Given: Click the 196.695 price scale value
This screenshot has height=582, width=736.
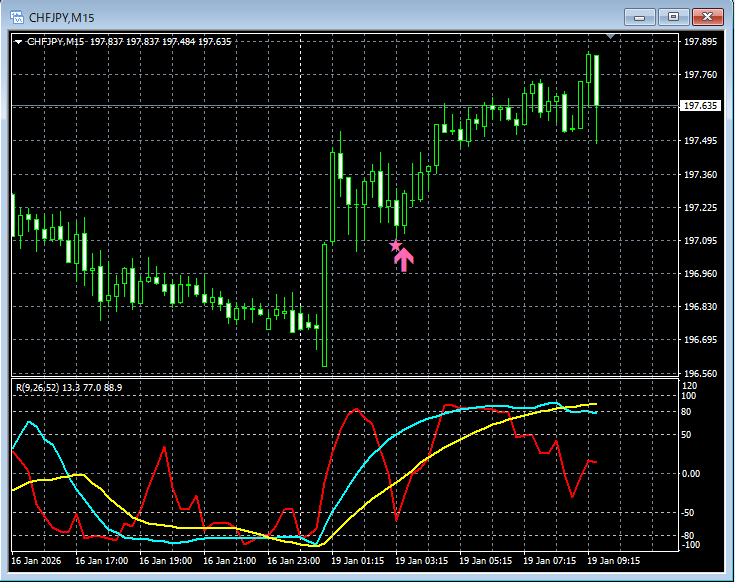Looking at the screenshot, I should click(x=700, y=339).
